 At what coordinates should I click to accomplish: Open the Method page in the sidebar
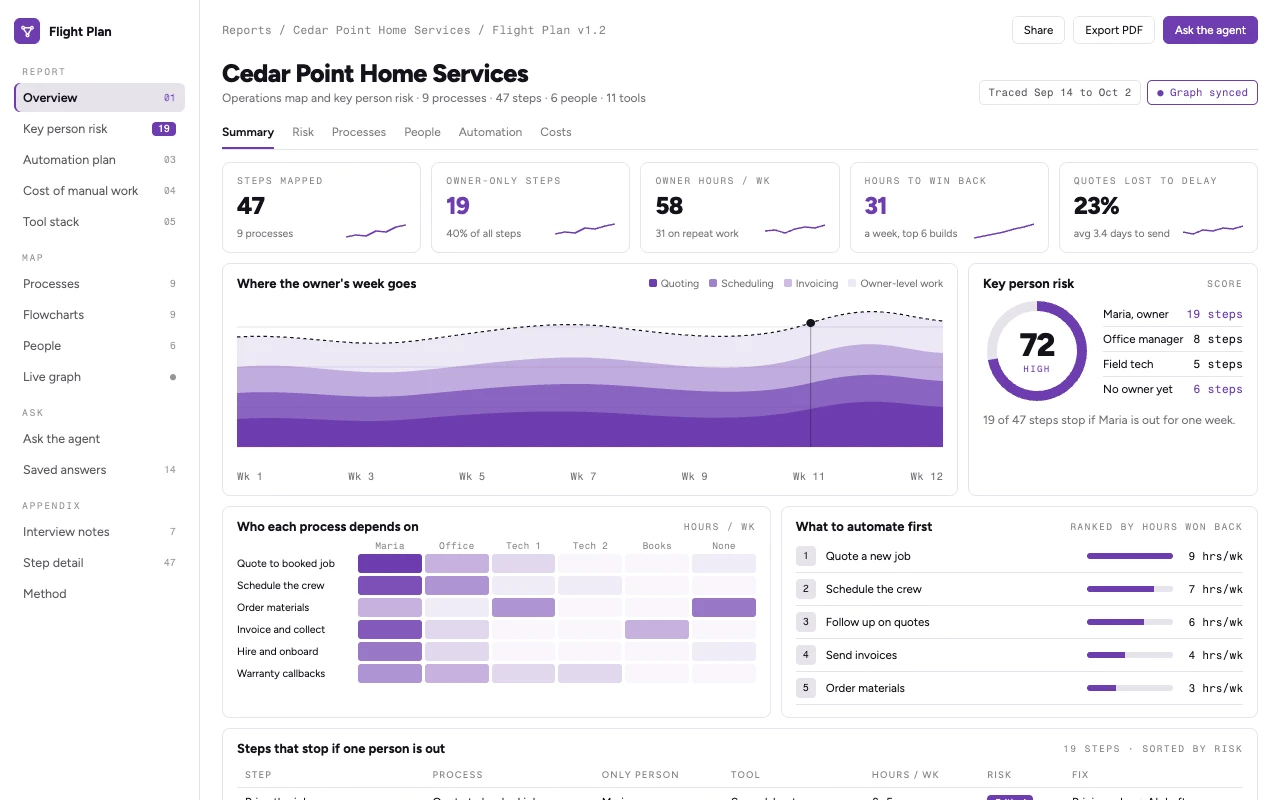(100, 594)
